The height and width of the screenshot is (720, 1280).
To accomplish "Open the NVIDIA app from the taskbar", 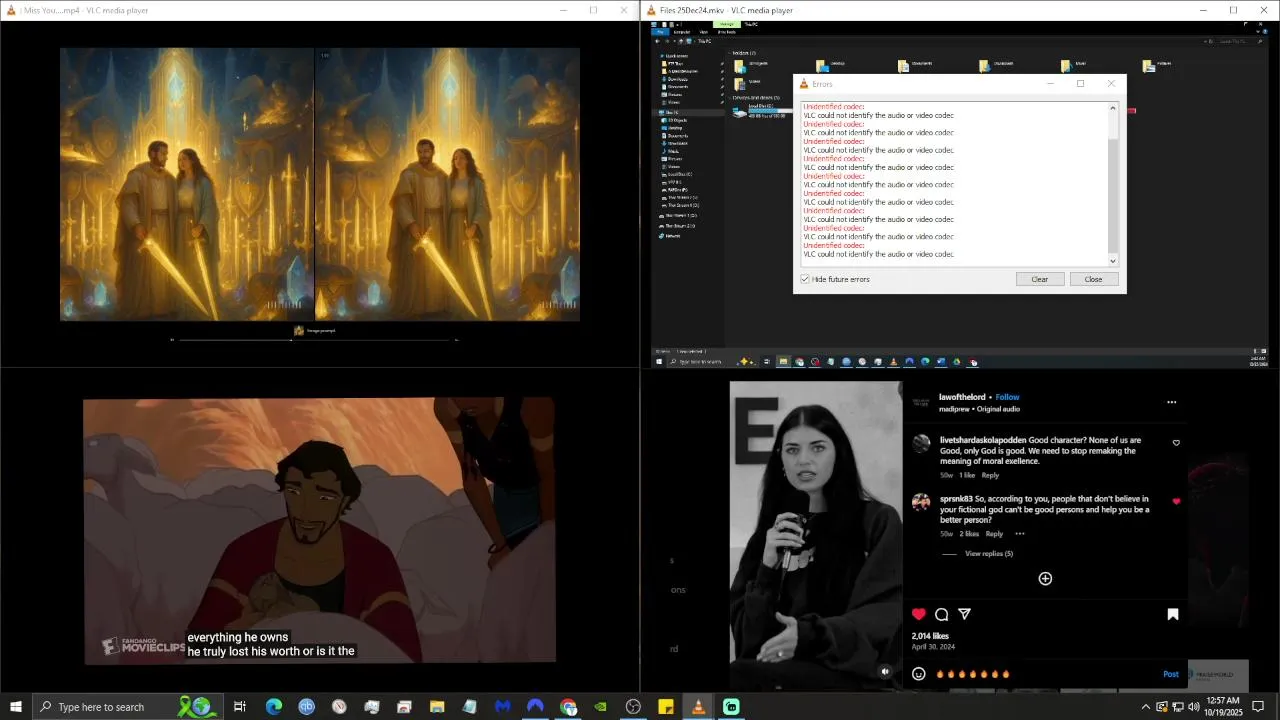I will [x=600, y=707].
